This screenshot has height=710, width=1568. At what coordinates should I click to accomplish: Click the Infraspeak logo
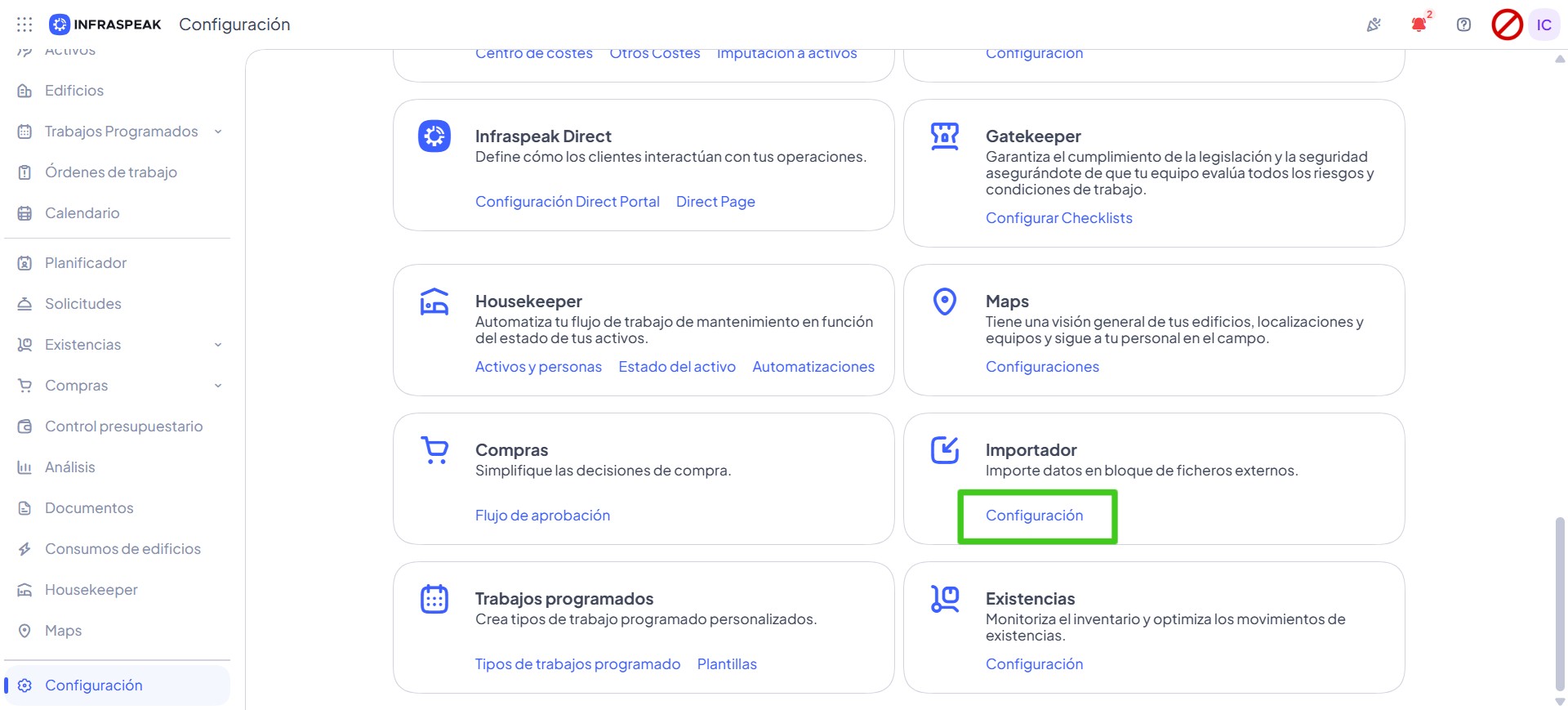[105, 25]
